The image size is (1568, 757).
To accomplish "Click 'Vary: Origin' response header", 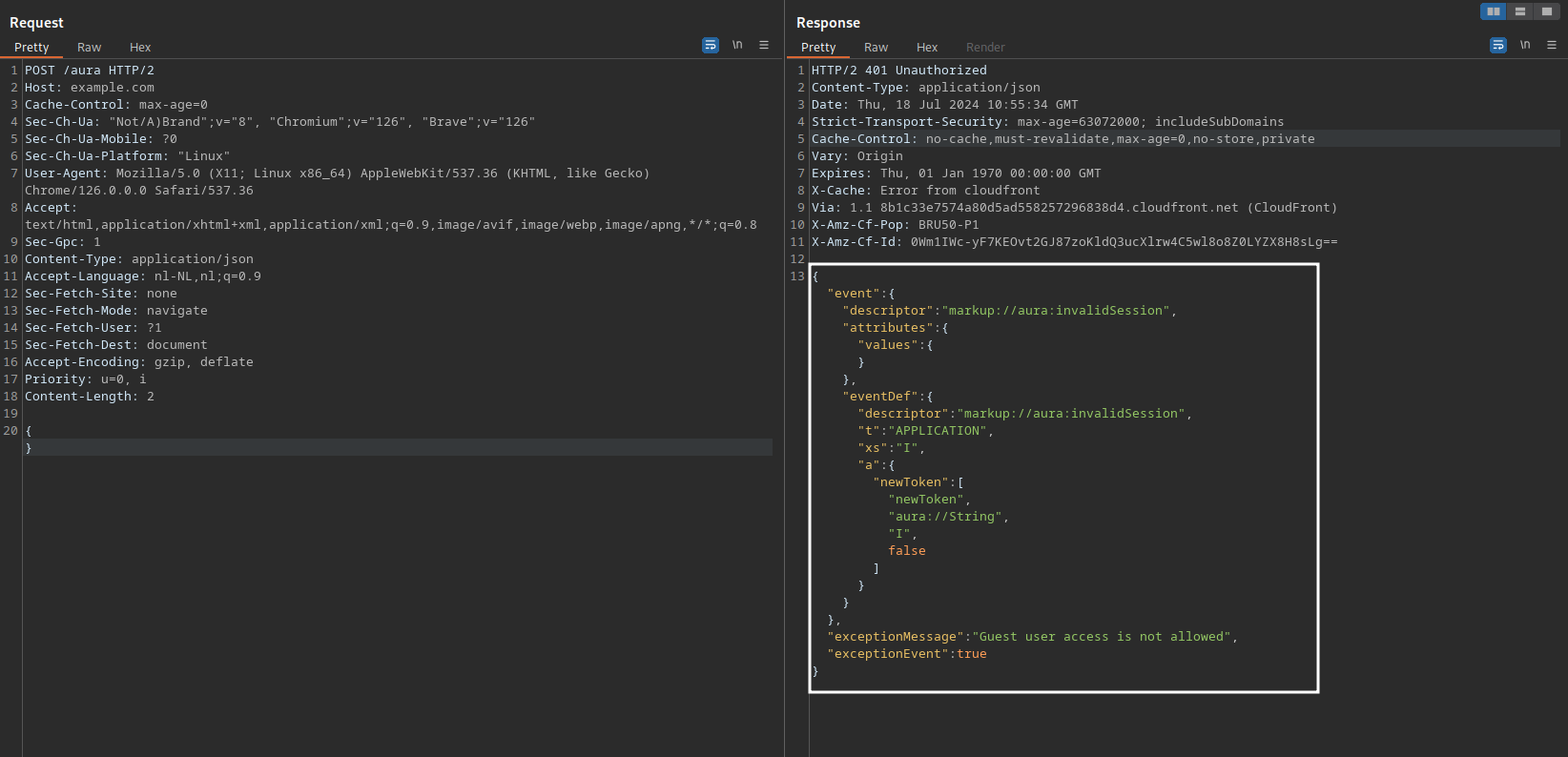I will pos(857,156).
